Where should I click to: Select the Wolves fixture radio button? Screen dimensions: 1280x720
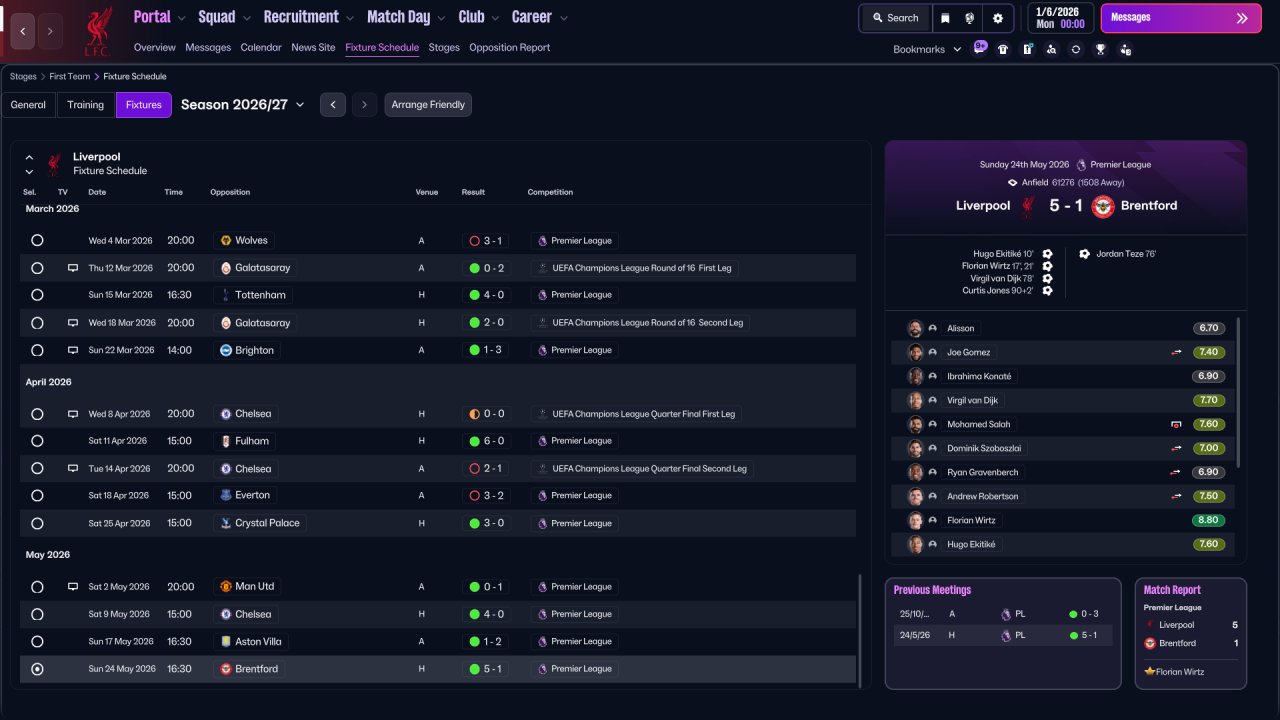coord(37,240)
